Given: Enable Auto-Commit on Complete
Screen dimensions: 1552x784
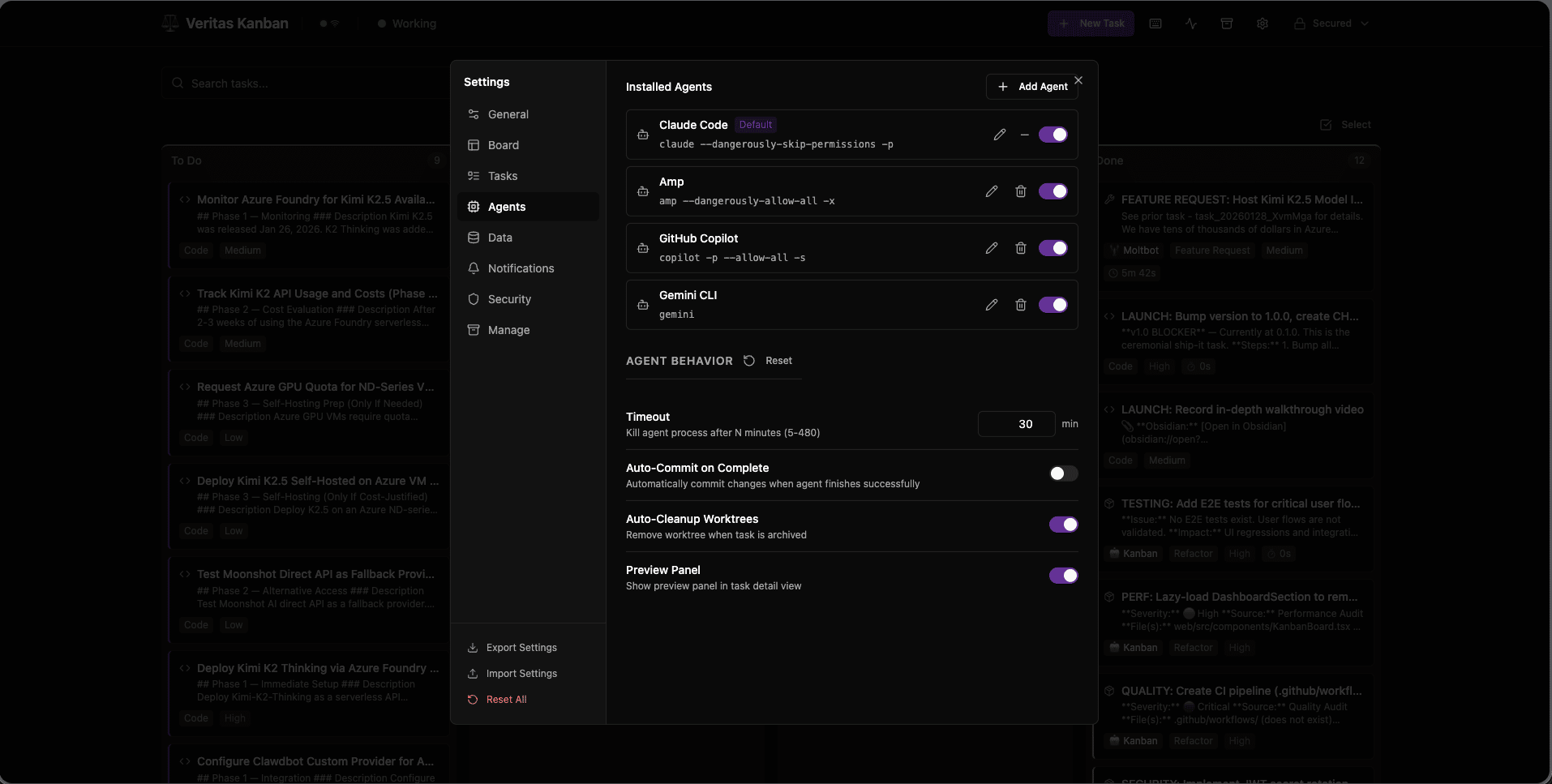Looking at the screenshot, I should point(1063,473).
